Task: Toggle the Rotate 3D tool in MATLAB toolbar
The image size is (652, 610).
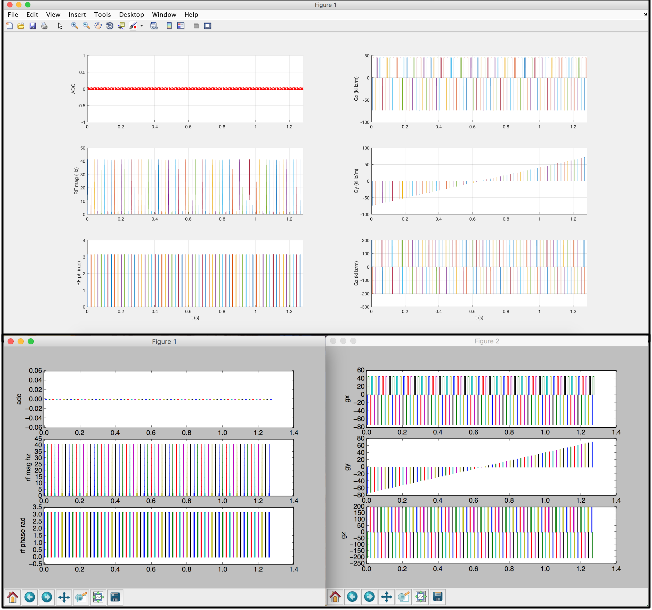Action: click(x=109, y=26)
